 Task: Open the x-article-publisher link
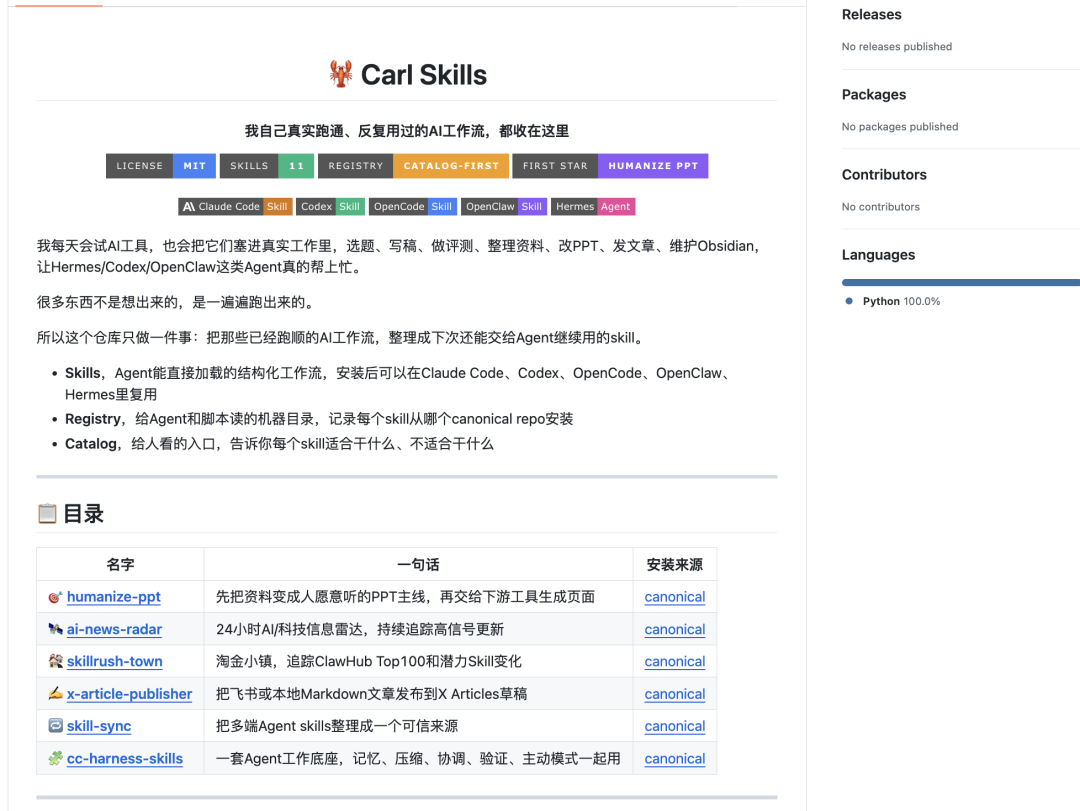[x=129, y=693]
